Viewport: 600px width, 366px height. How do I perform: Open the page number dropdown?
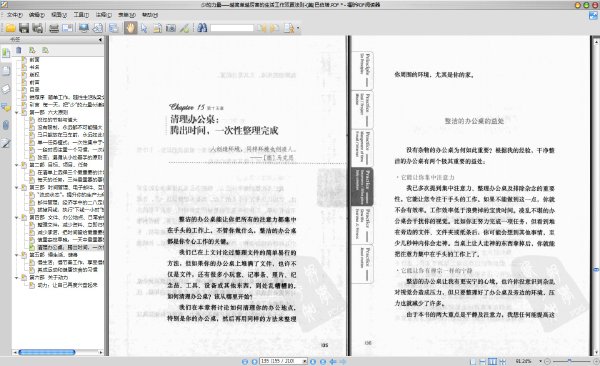[x=305, y=361]
